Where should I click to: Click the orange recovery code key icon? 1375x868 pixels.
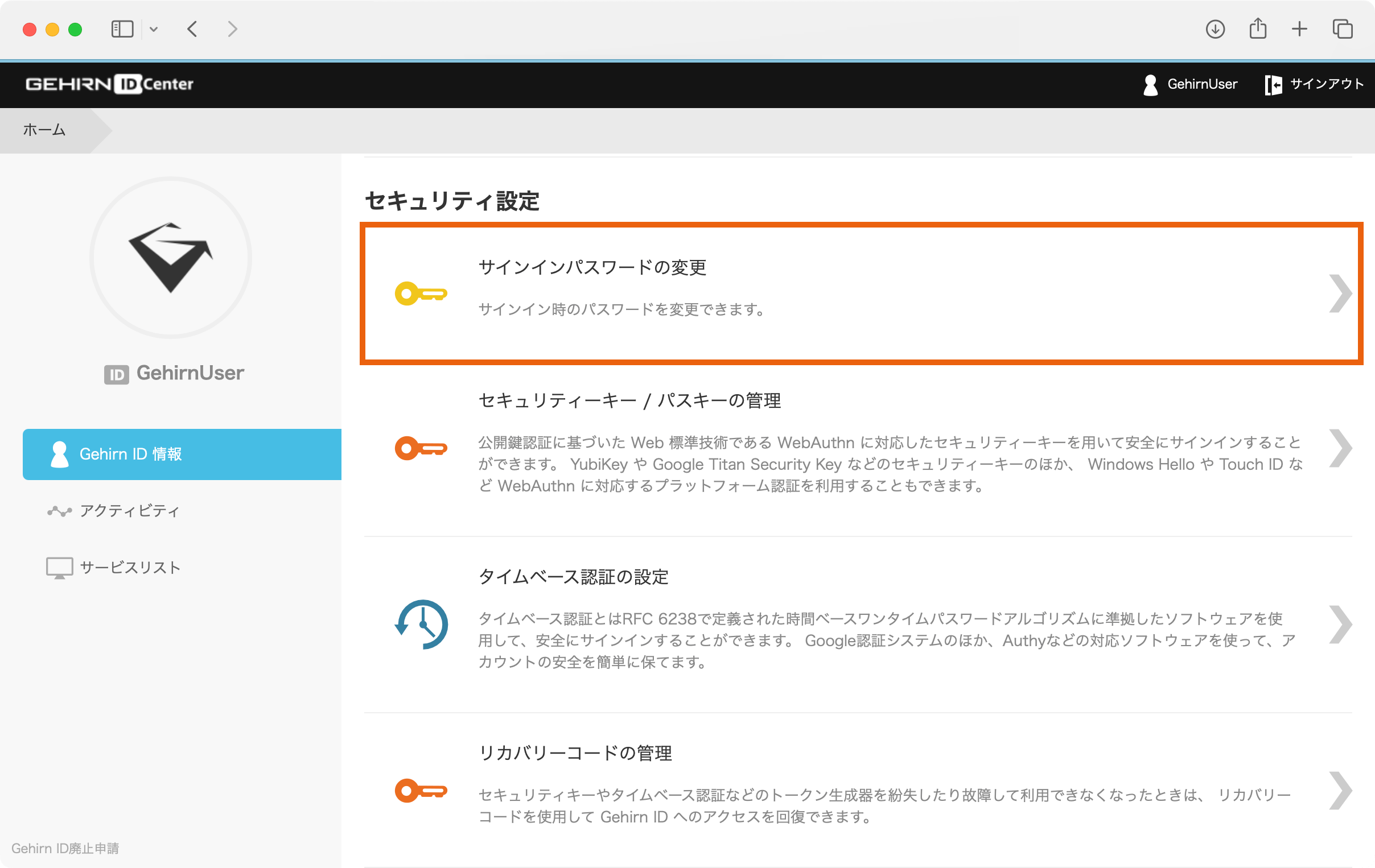point(421,791)
